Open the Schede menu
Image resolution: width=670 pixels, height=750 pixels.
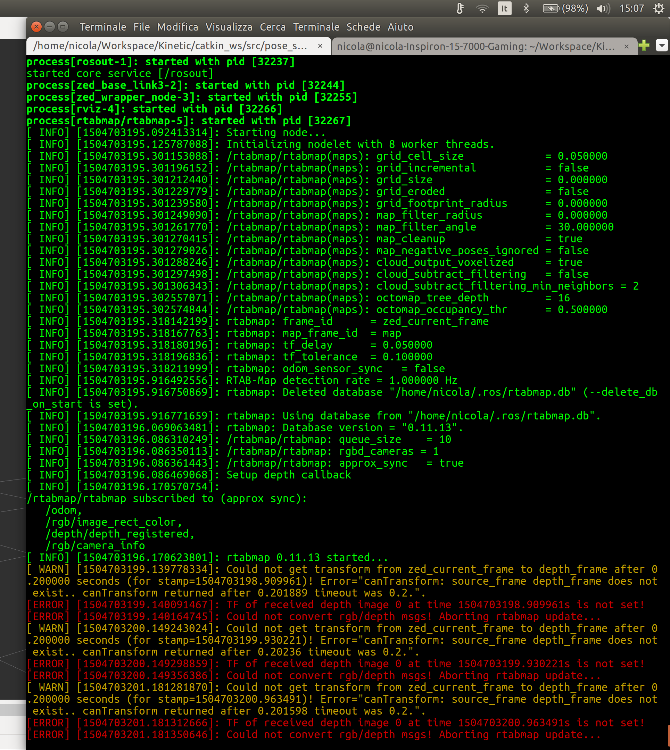(364, 26)
